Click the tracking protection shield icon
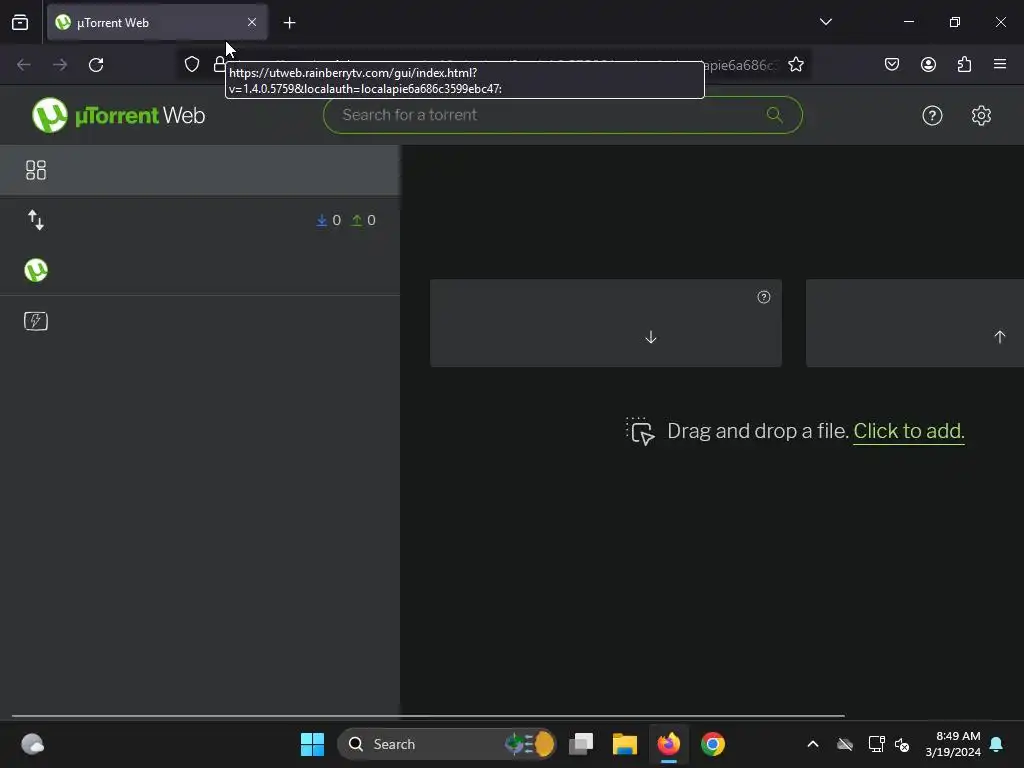The image size is (1024, 768). (x=191, y=64)
